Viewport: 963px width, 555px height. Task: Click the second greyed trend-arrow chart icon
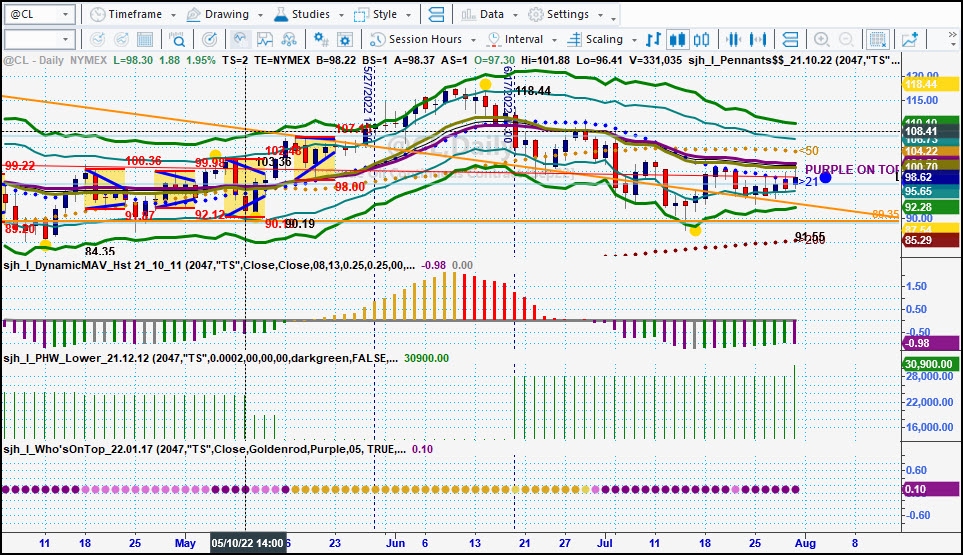click(x=122, y=39)
